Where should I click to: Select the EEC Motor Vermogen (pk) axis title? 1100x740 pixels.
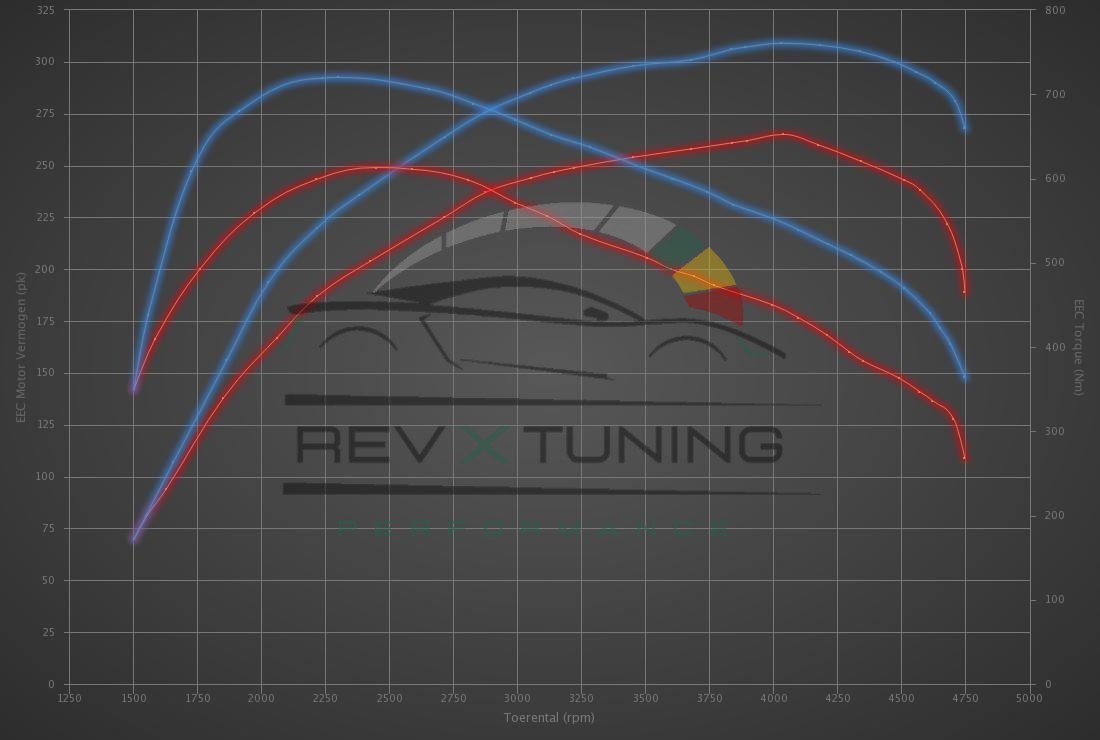(20, 345)
